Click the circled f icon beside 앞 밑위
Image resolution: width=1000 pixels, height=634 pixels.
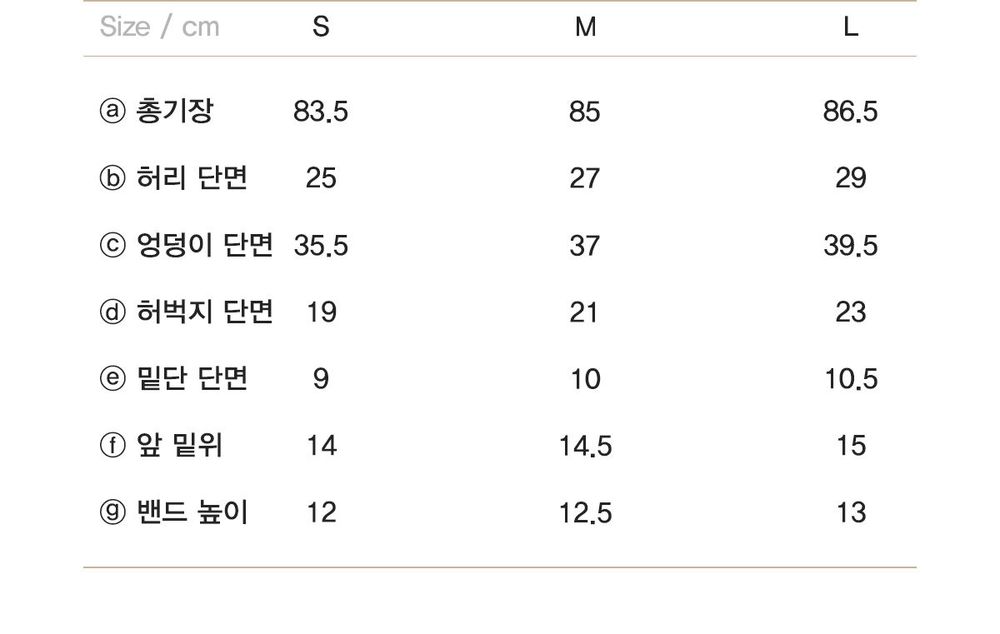coord(113,445)
